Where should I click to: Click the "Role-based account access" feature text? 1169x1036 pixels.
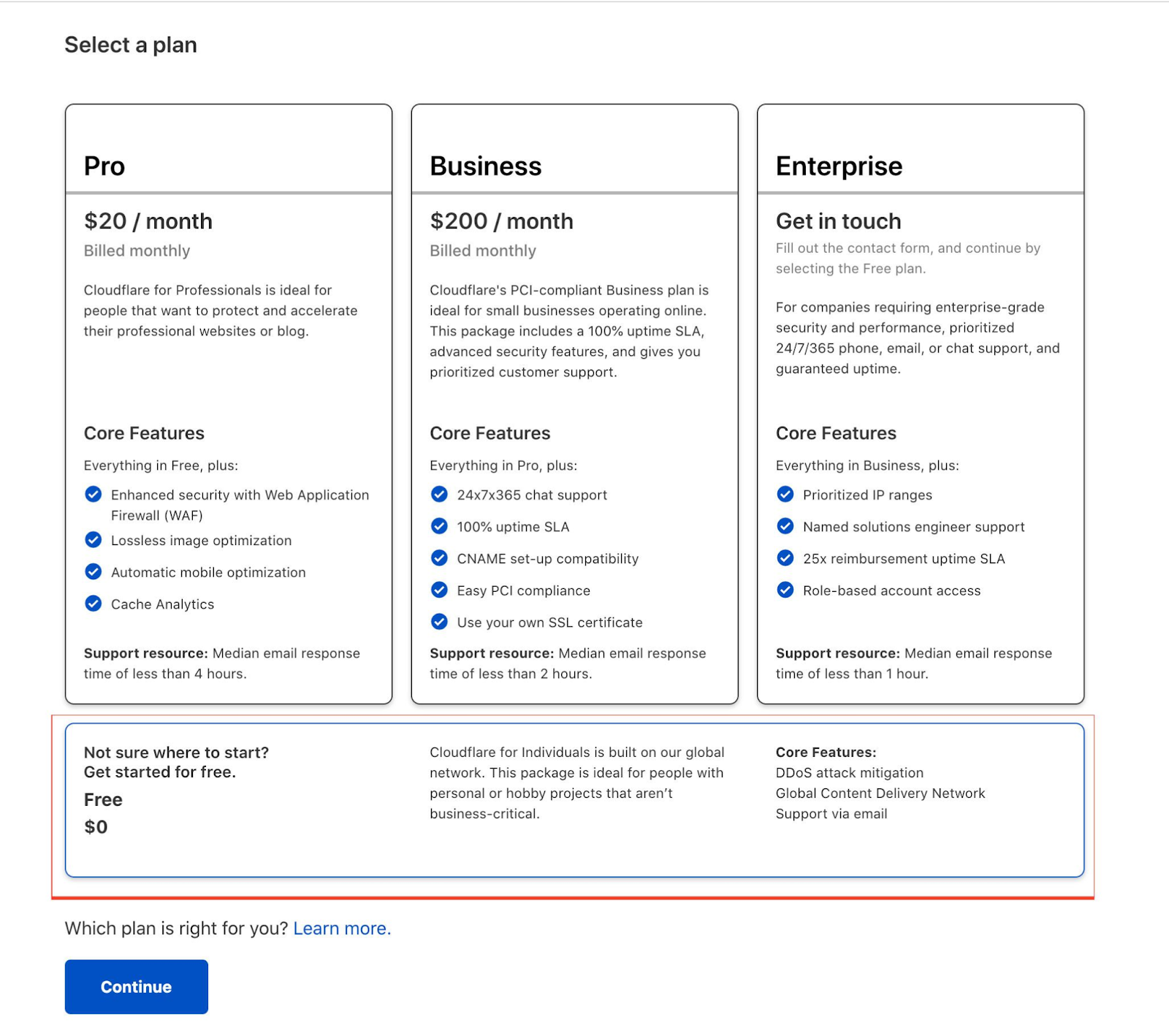coord(892,590)
